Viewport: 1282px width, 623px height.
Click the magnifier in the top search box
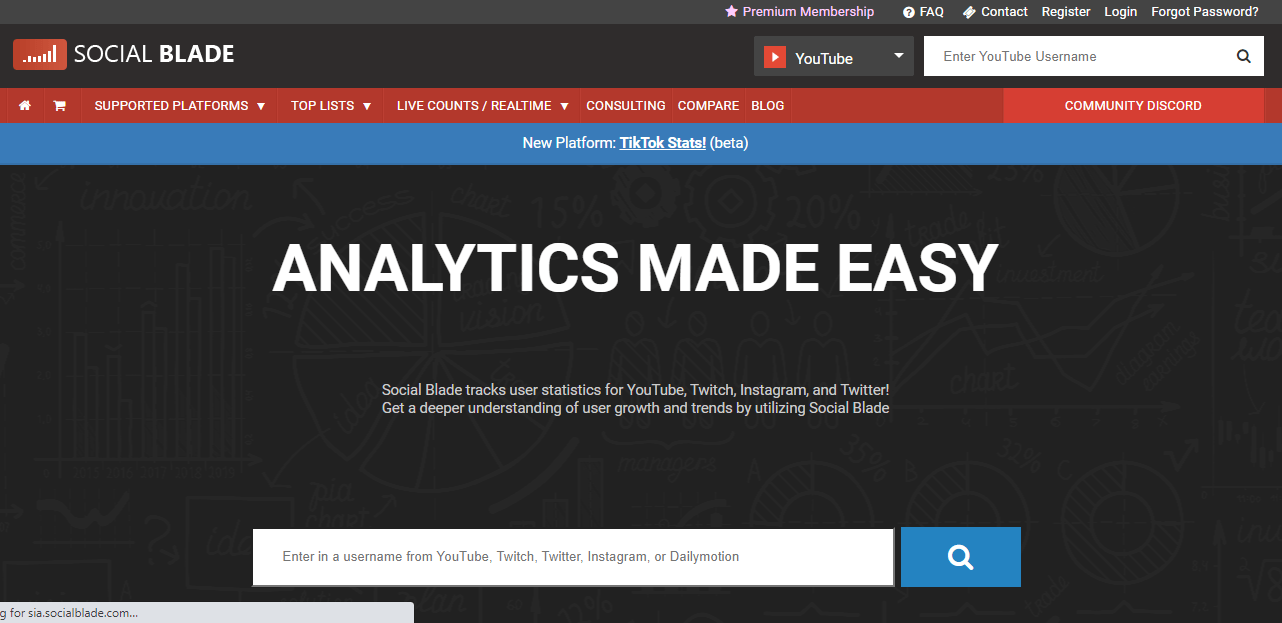click(x=1244, y=56)
